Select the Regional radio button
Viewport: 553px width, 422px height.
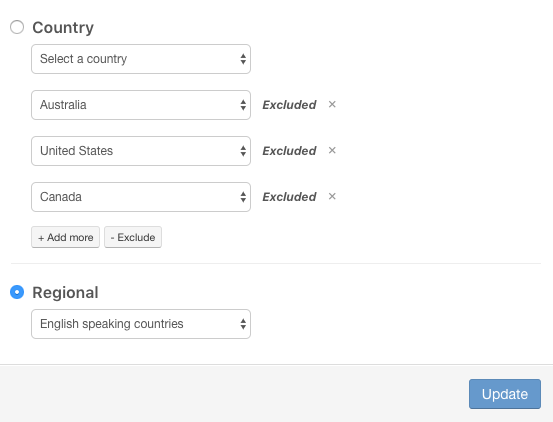[x=17, y=292]
